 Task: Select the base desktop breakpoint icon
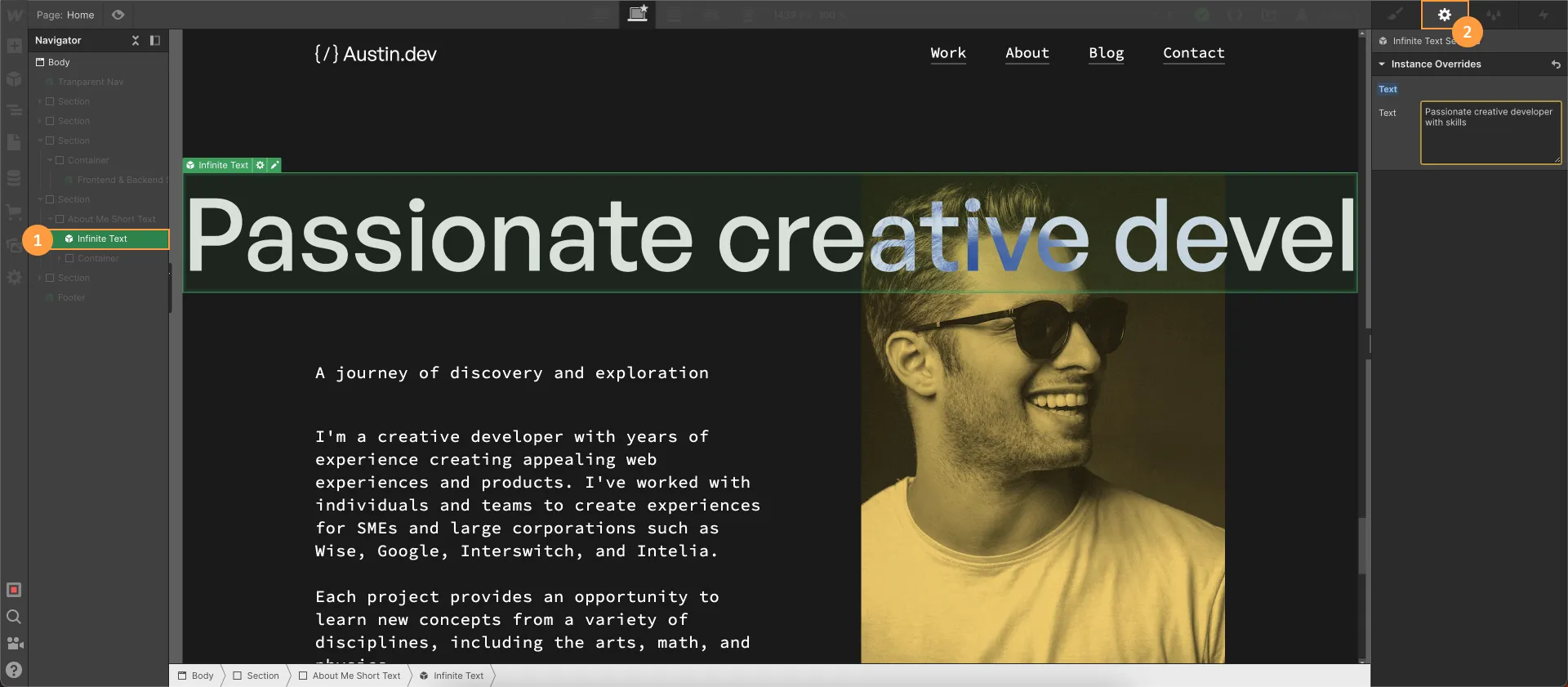[x=637, y=14]
